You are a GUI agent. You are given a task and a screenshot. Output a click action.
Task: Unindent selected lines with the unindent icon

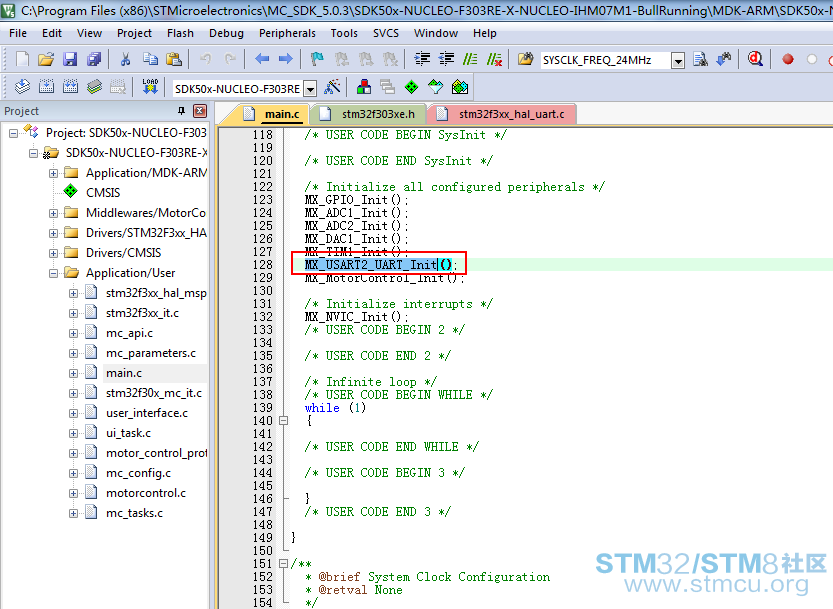point(446,59)
